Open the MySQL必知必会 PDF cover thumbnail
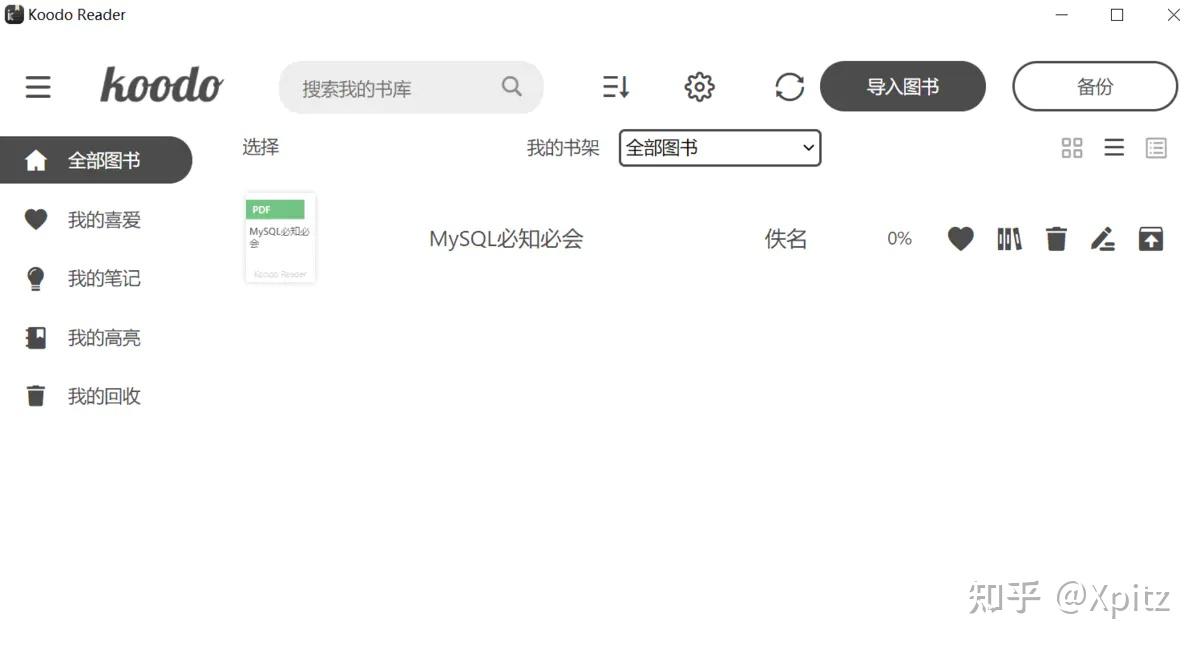The width and height of the screenshot is (1200, 651). [280, 238]
